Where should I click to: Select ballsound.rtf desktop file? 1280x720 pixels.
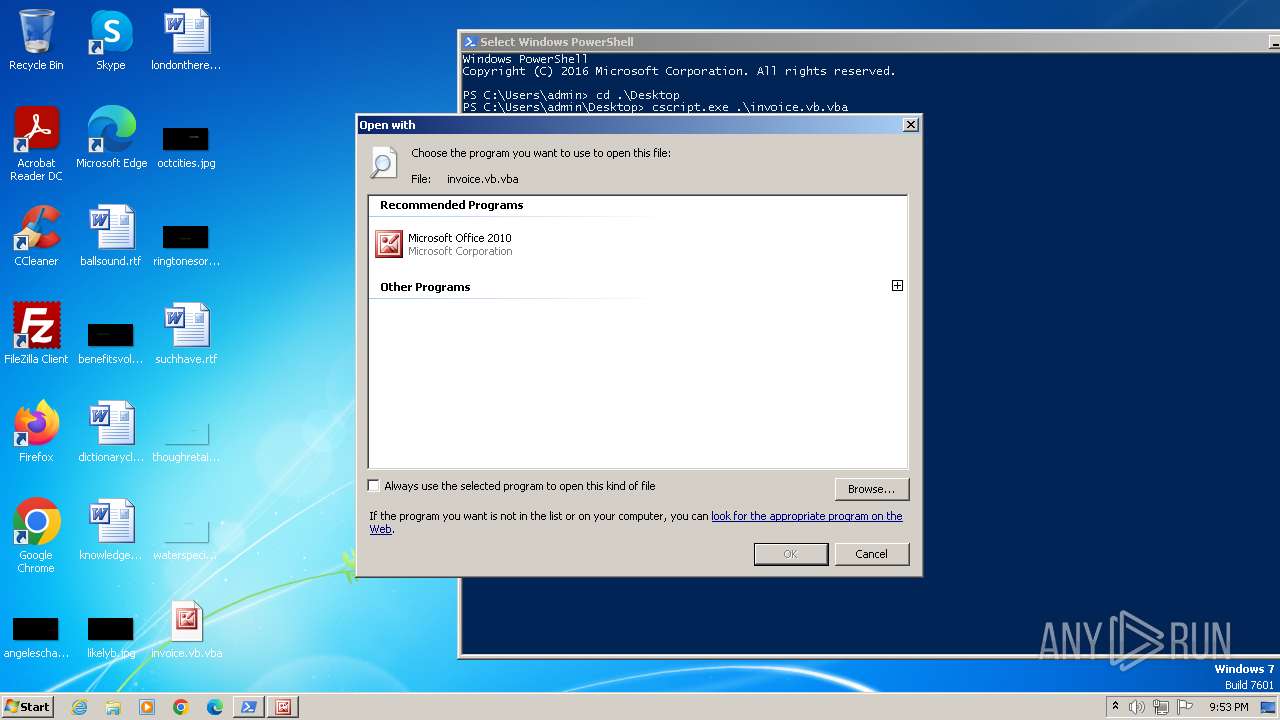click(x=111, y=236)
